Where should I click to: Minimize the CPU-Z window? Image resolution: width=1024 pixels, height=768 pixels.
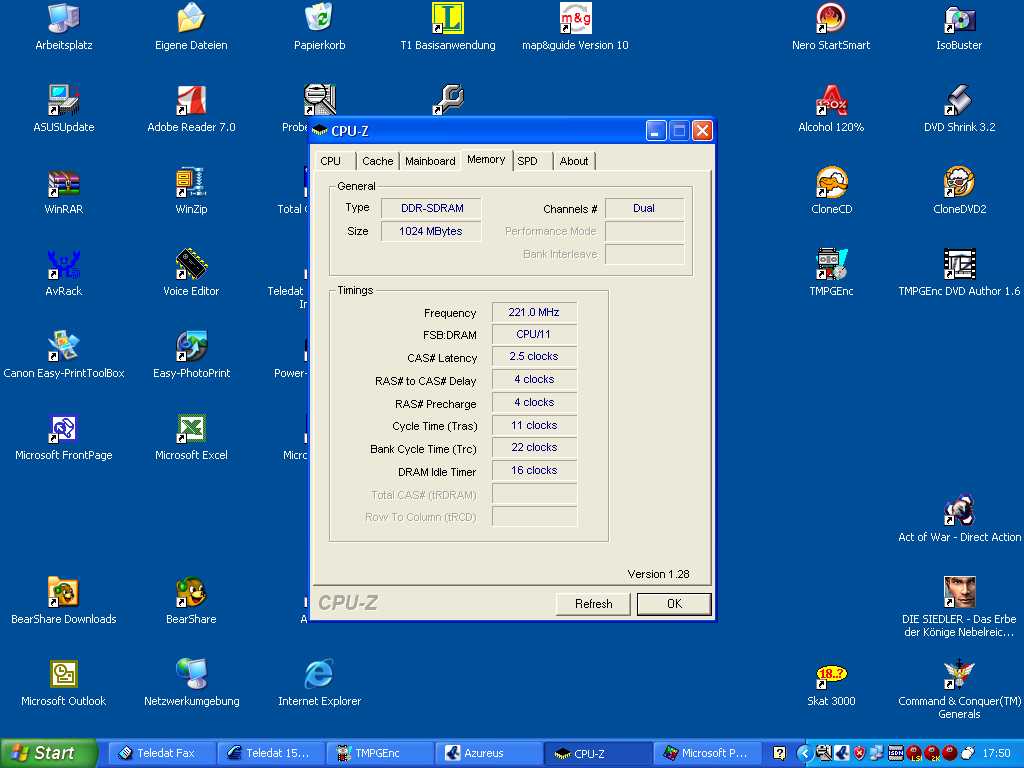pos(656,131)
